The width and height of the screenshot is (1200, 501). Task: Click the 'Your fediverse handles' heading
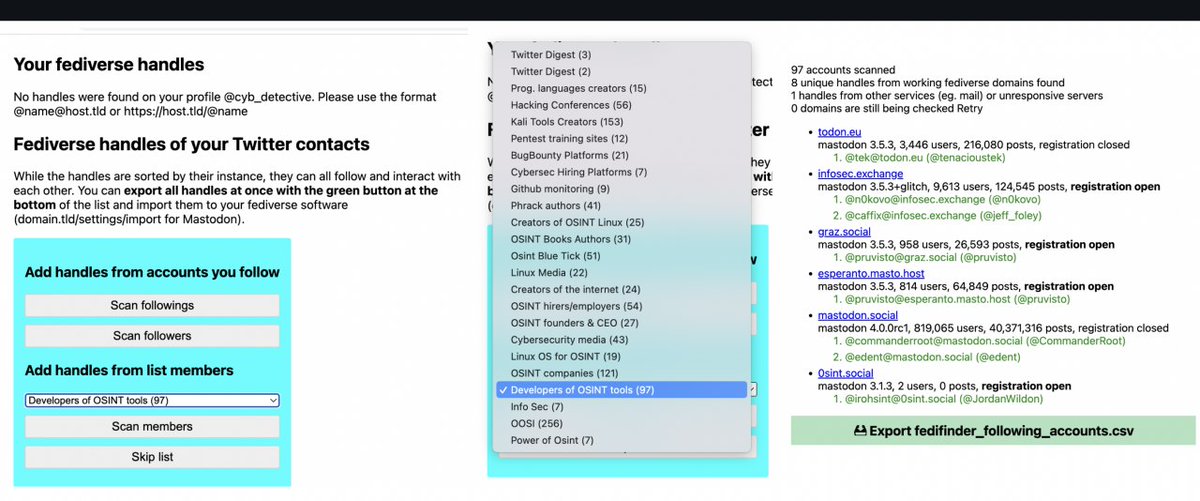pyautogui.click(x=109, y=65)
